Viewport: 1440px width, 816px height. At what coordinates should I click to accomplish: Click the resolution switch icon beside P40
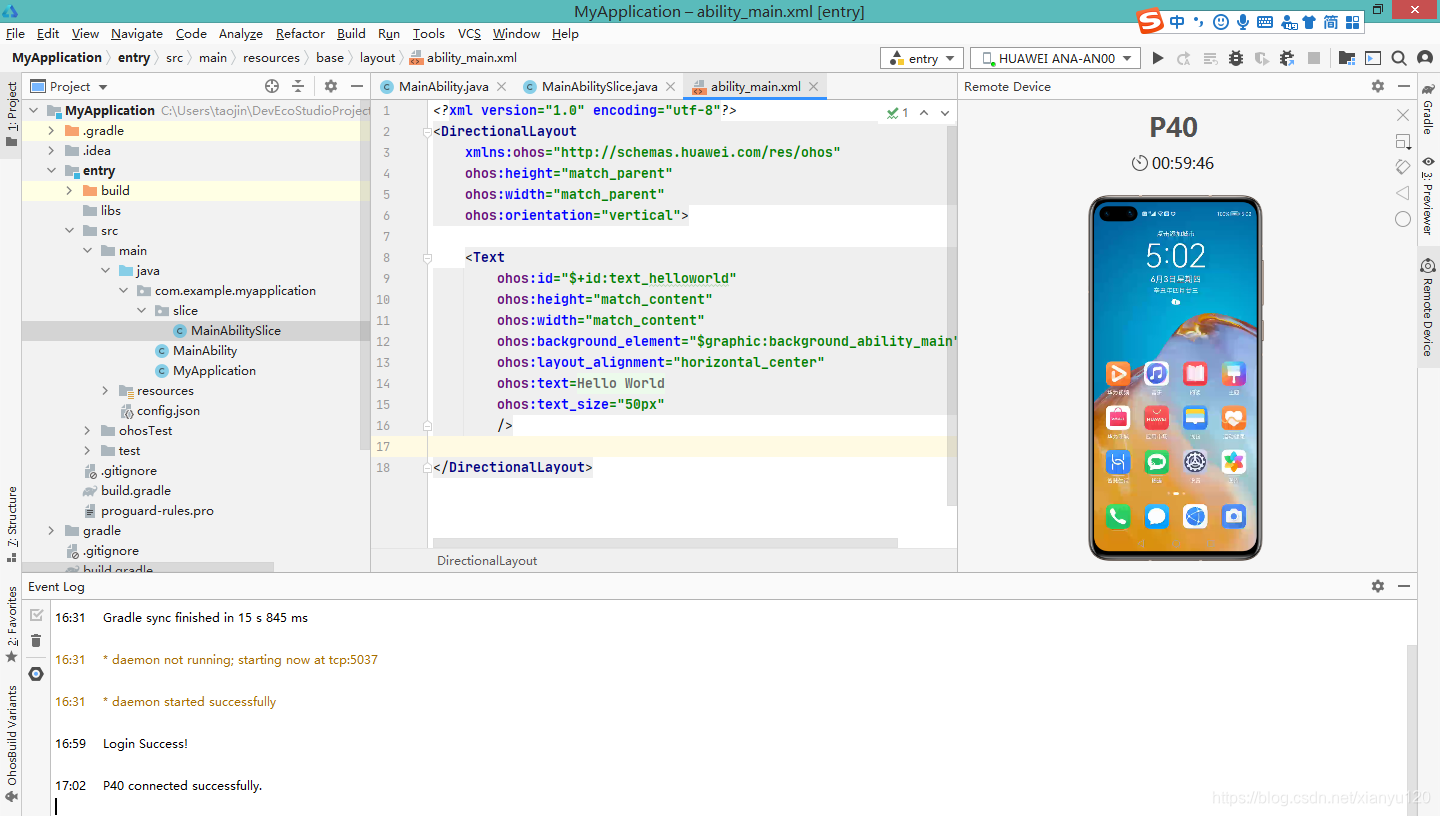1403,142
